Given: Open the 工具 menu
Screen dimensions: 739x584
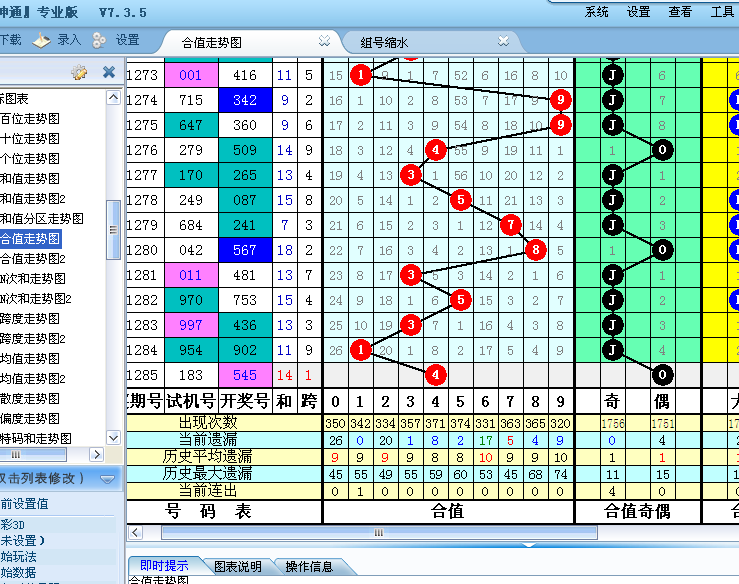Looking at the screenshot, I should coord(723,12).
